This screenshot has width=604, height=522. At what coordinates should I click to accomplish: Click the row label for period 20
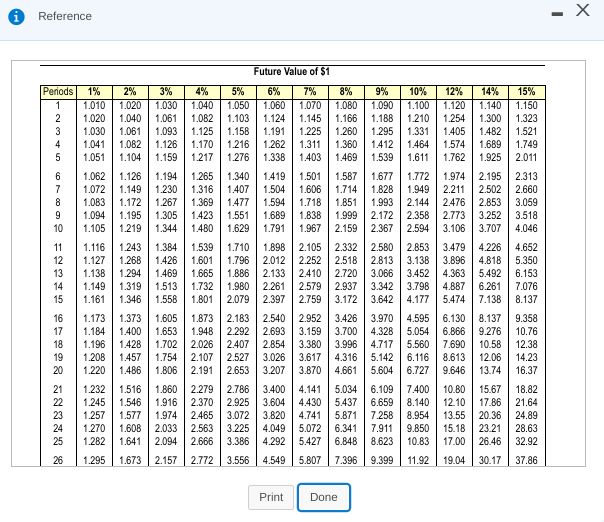58,371
